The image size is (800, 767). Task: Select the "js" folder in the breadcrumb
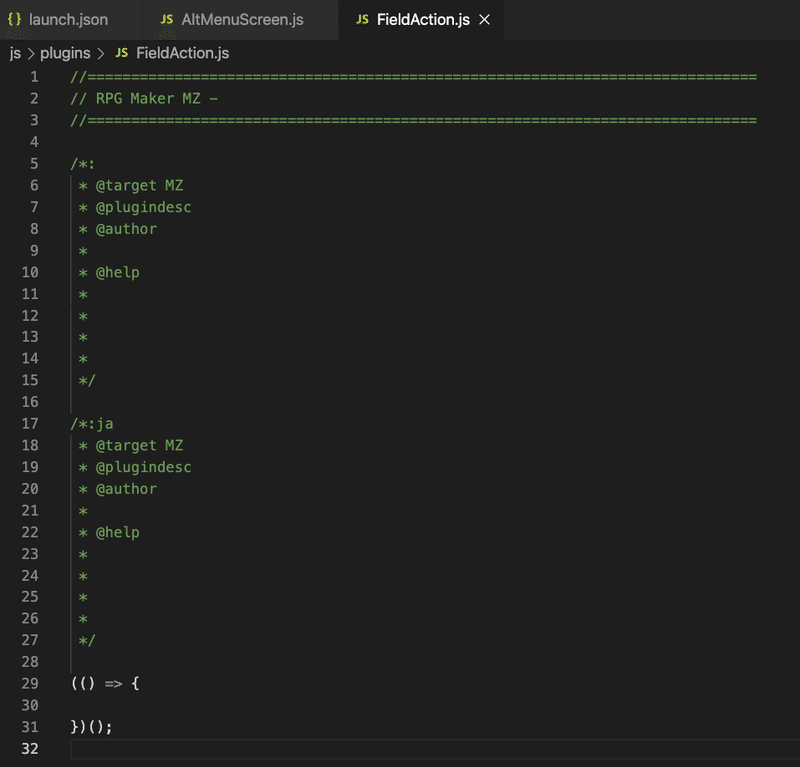15,53
